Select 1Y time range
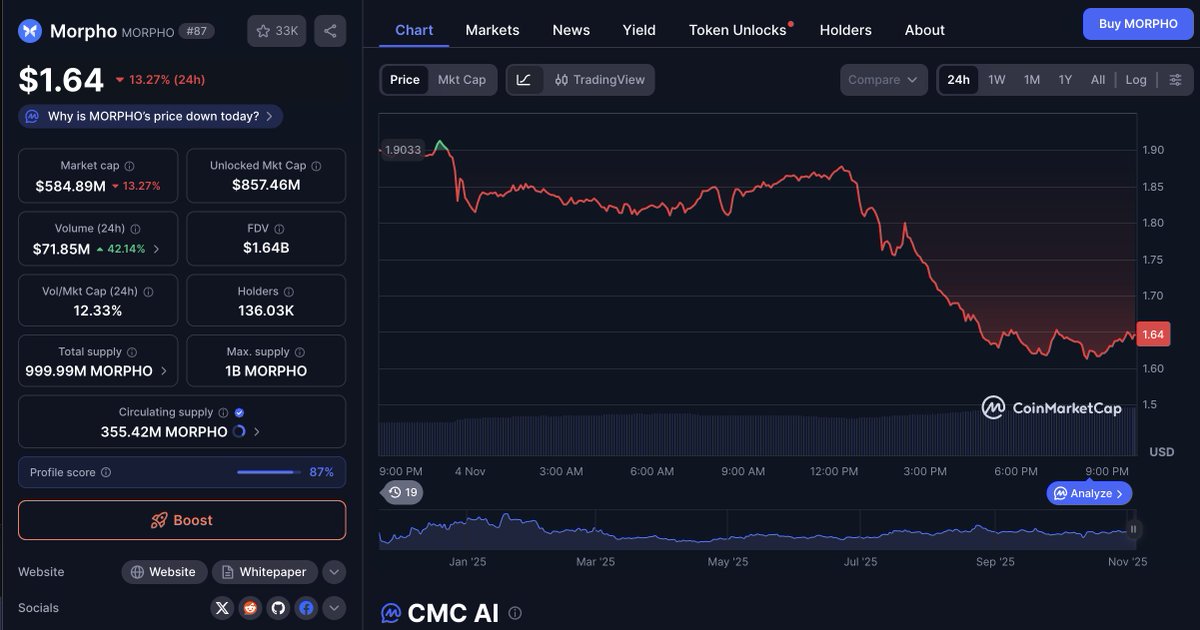 [1065, 80]
